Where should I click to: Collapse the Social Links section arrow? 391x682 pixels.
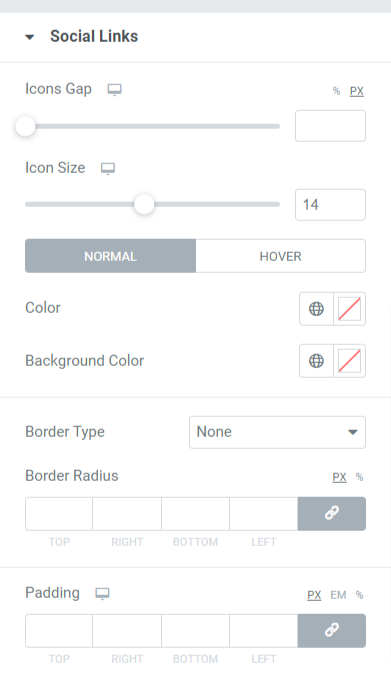coord(30,37)
